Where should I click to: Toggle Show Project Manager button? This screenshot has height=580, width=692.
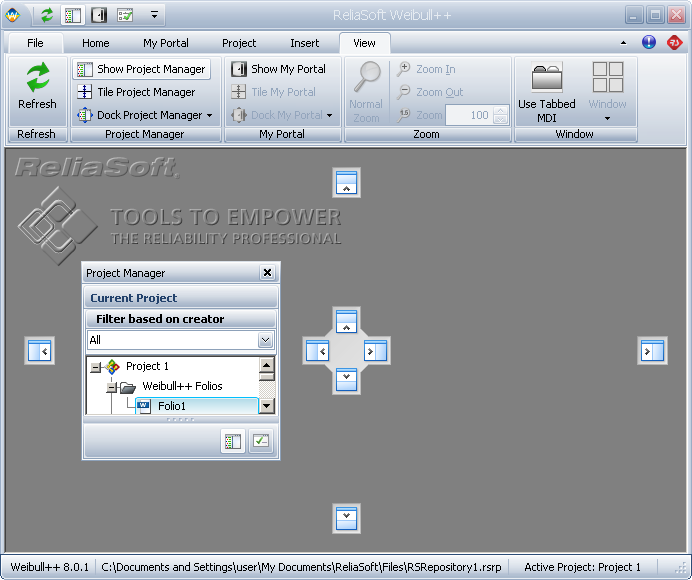pos(141,69)
